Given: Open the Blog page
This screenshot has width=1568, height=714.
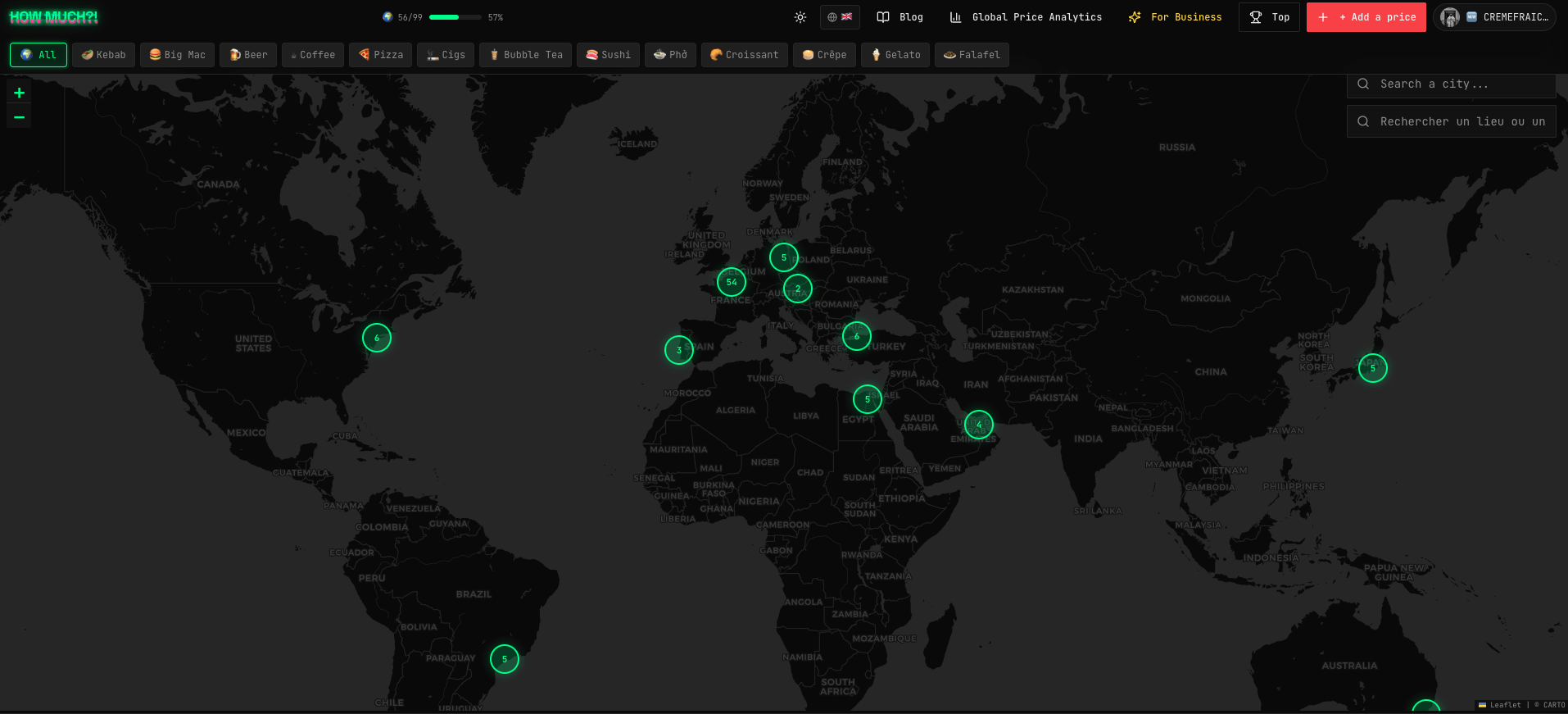Looking at the screenshot, I should (x=900, y=17).
